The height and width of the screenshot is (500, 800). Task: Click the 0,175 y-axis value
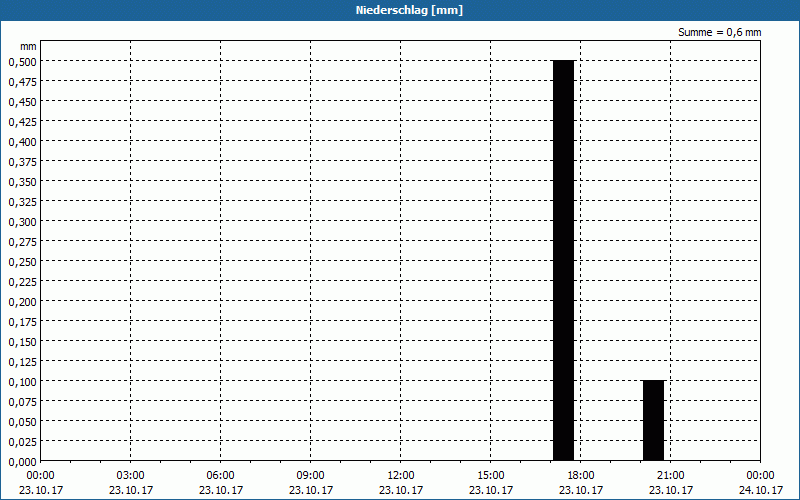[x=22, y=321]
